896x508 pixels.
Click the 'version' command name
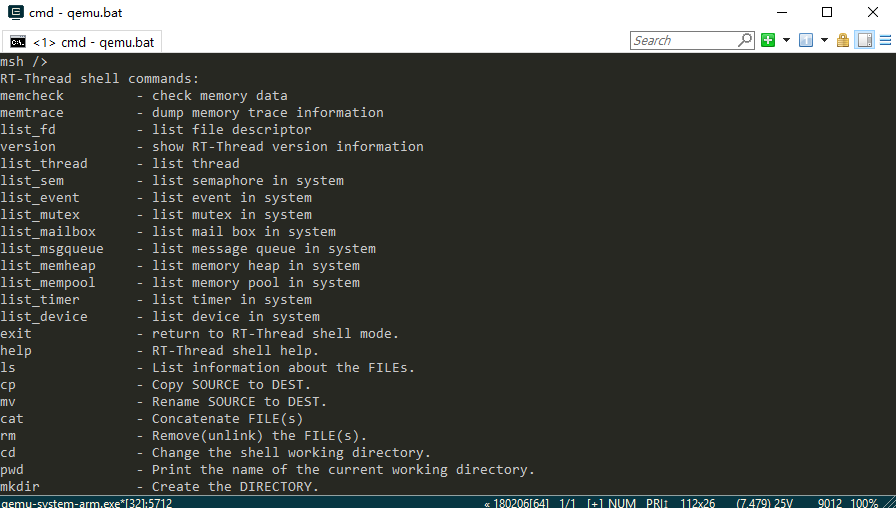(28, 147)
